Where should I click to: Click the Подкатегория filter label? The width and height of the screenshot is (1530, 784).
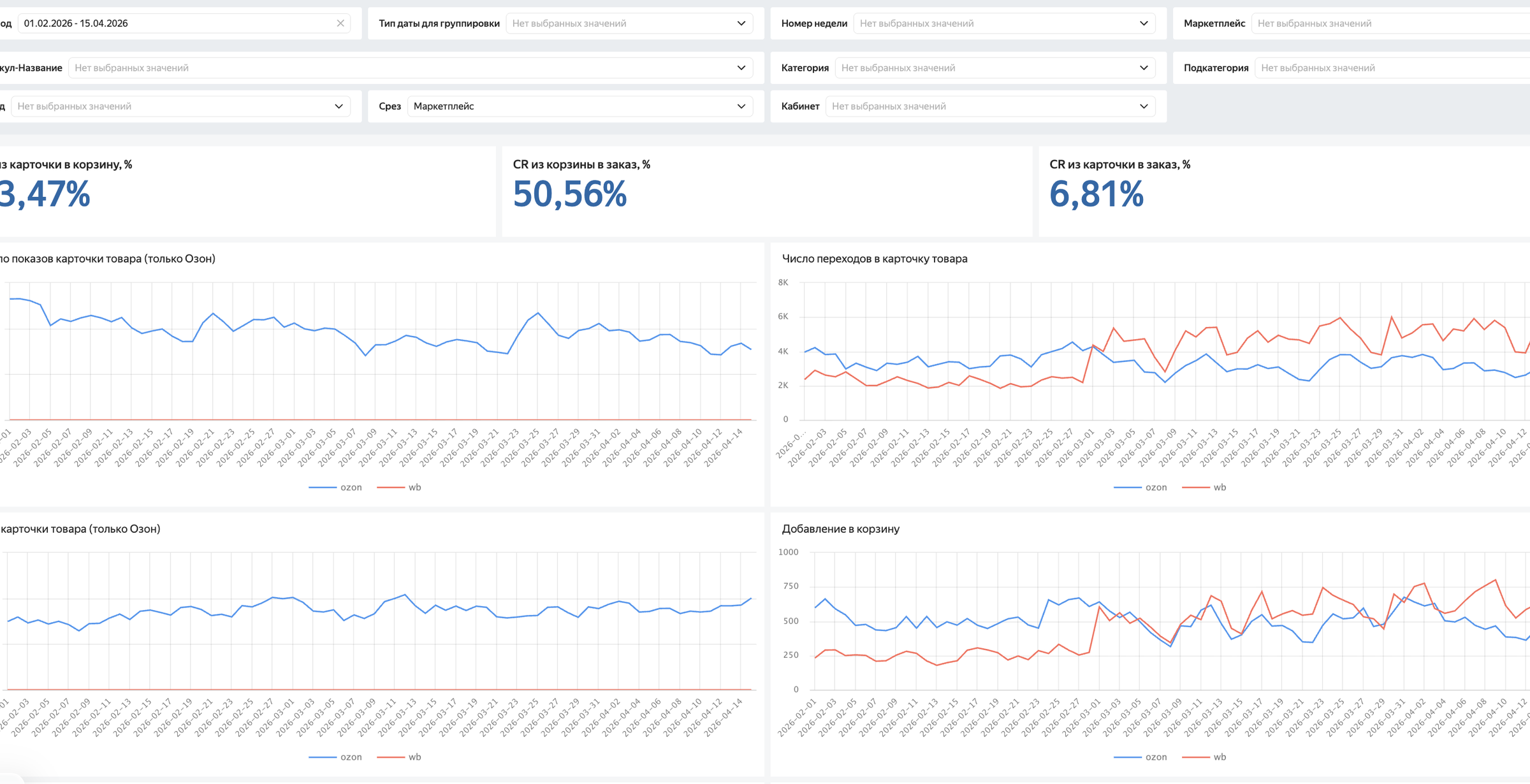click(1216, 68)
